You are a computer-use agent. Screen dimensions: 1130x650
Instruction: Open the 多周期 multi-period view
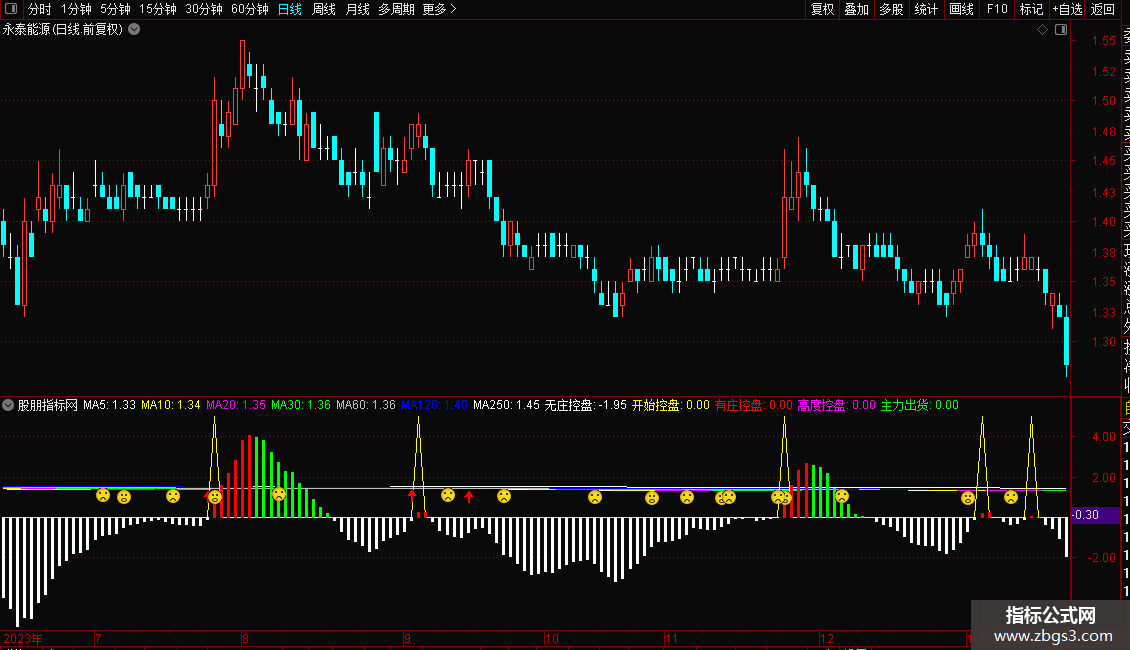click(x=396, y=9)
